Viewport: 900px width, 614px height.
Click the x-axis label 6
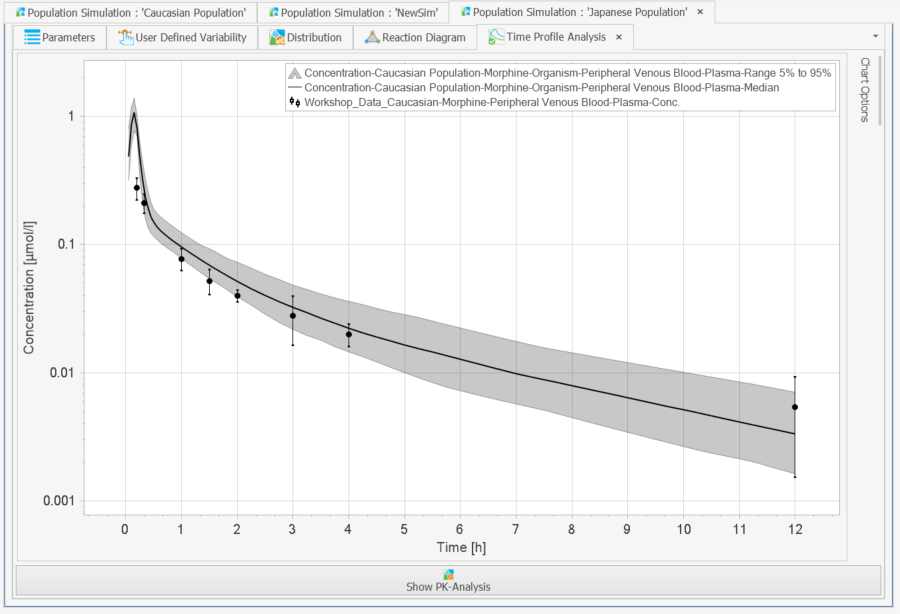(x=460, y=530)
